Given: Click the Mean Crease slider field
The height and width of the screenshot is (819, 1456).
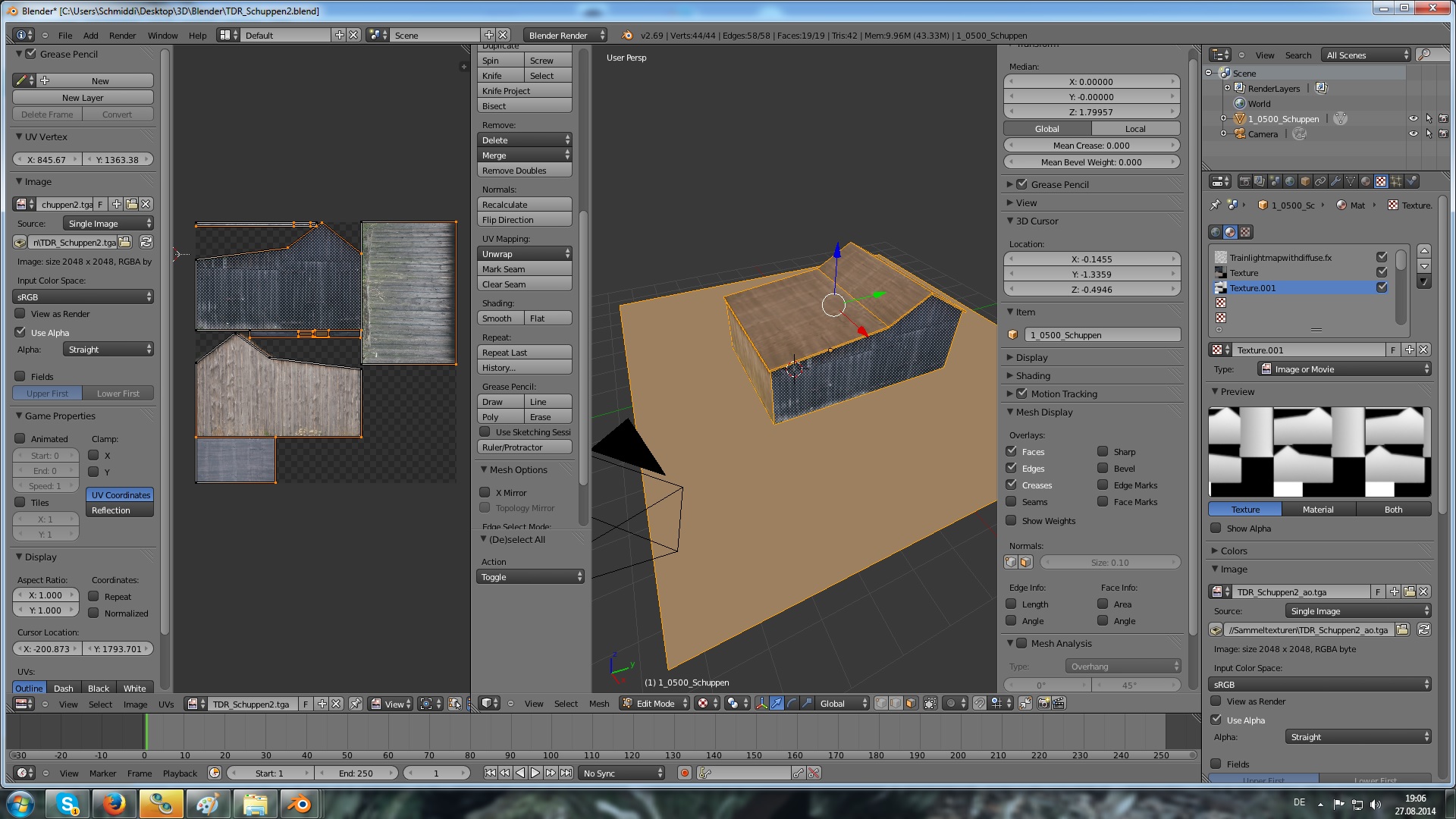Looking at the screenshot, I should point(1090,145).
